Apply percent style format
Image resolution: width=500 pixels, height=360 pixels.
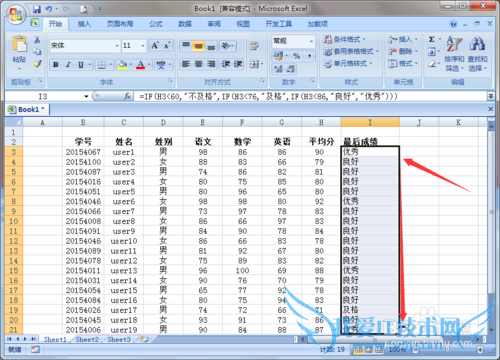point(296,56)
